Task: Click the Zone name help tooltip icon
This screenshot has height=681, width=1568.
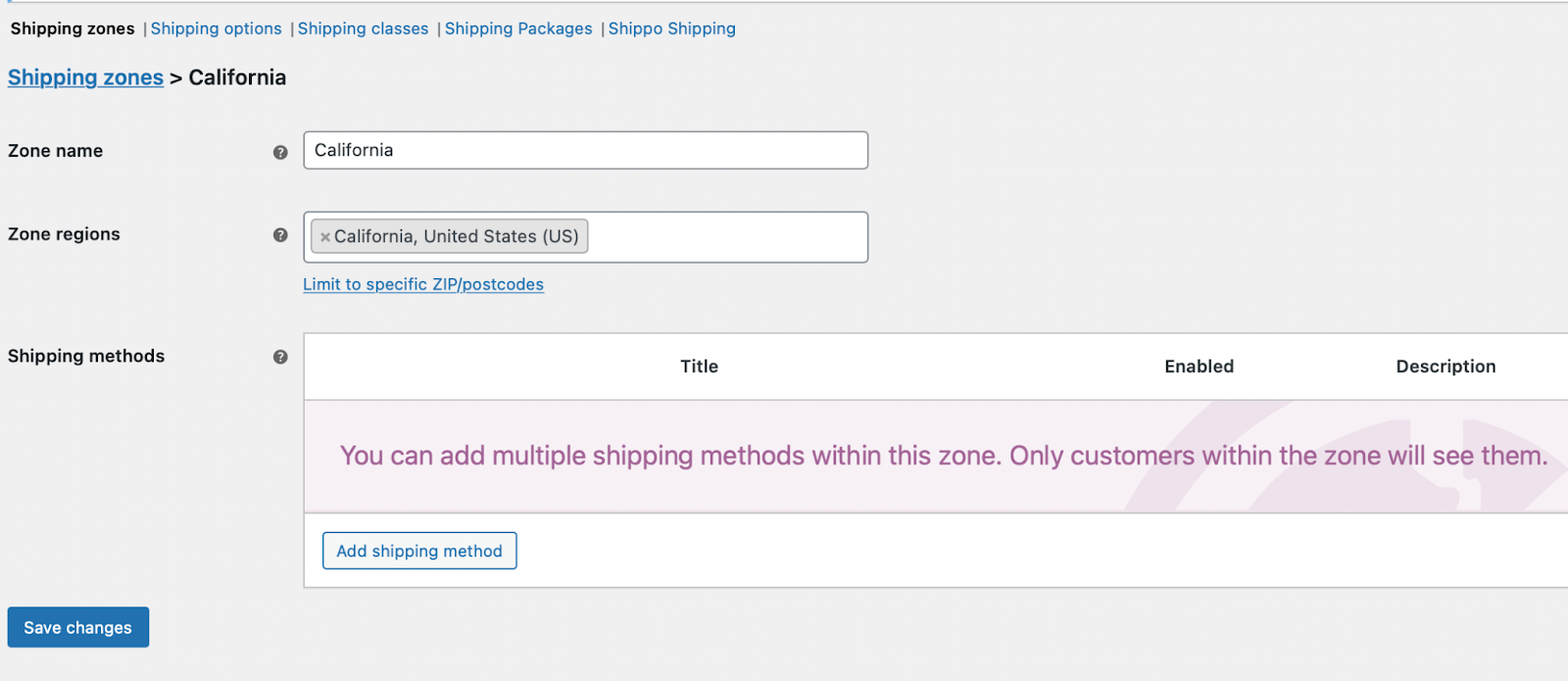Action: click(280, 152)
